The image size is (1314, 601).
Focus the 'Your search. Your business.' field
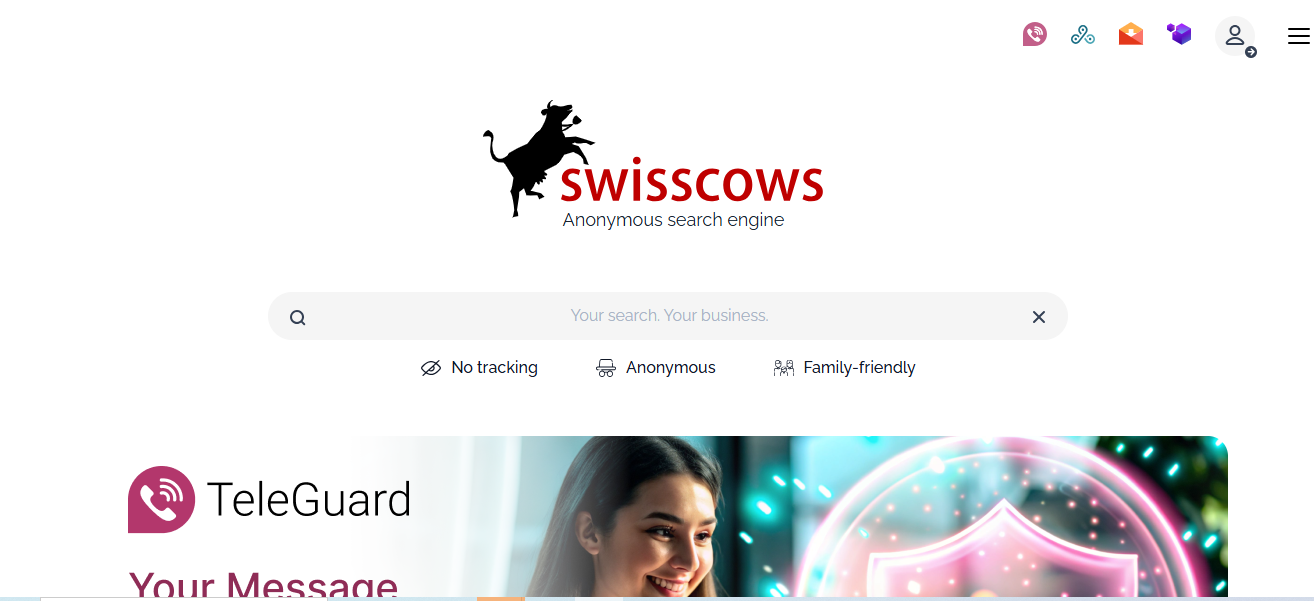[669, 316]
